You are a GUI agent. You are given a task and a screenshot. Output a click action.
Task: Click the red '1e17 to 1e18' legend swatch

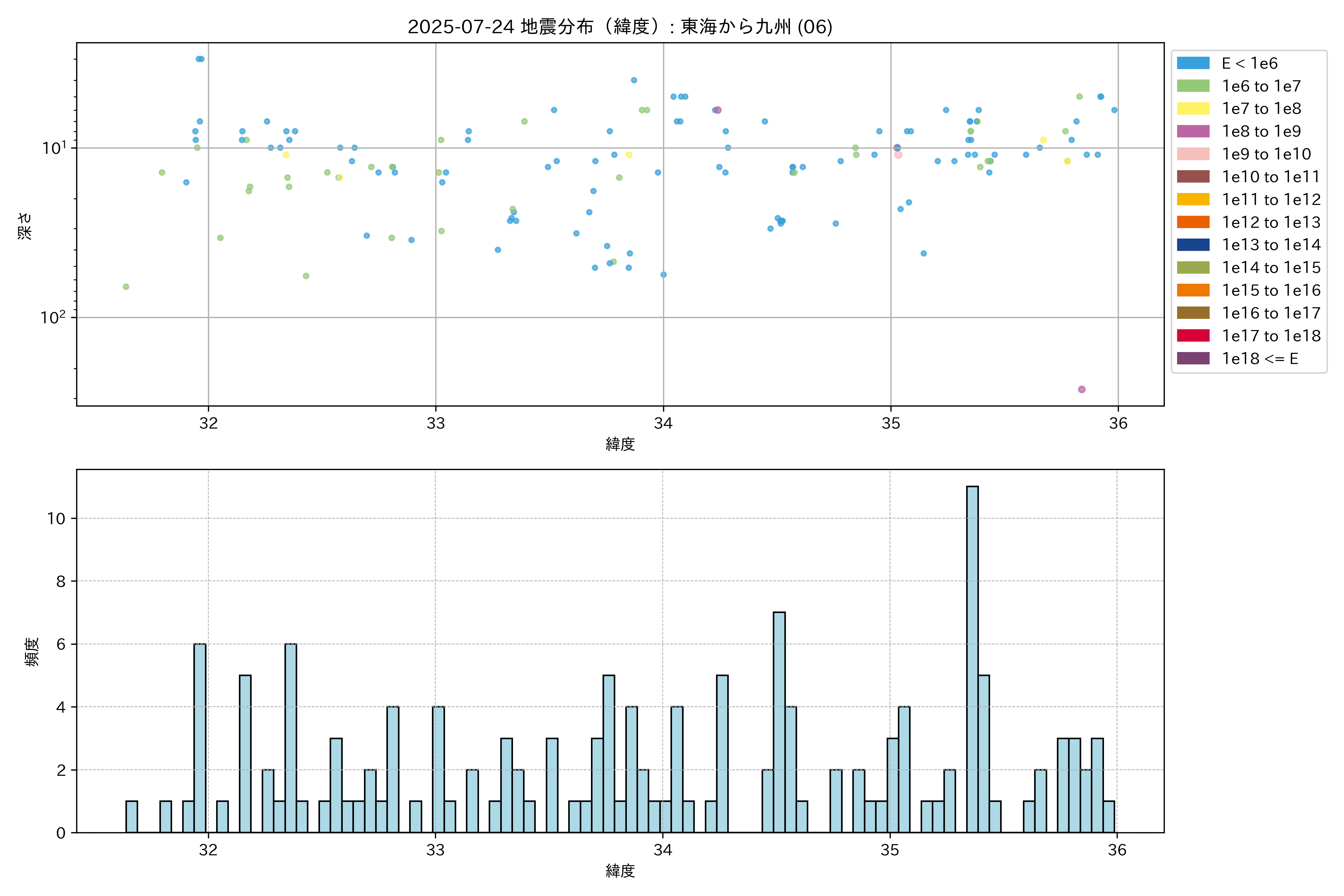point(1192,336)
